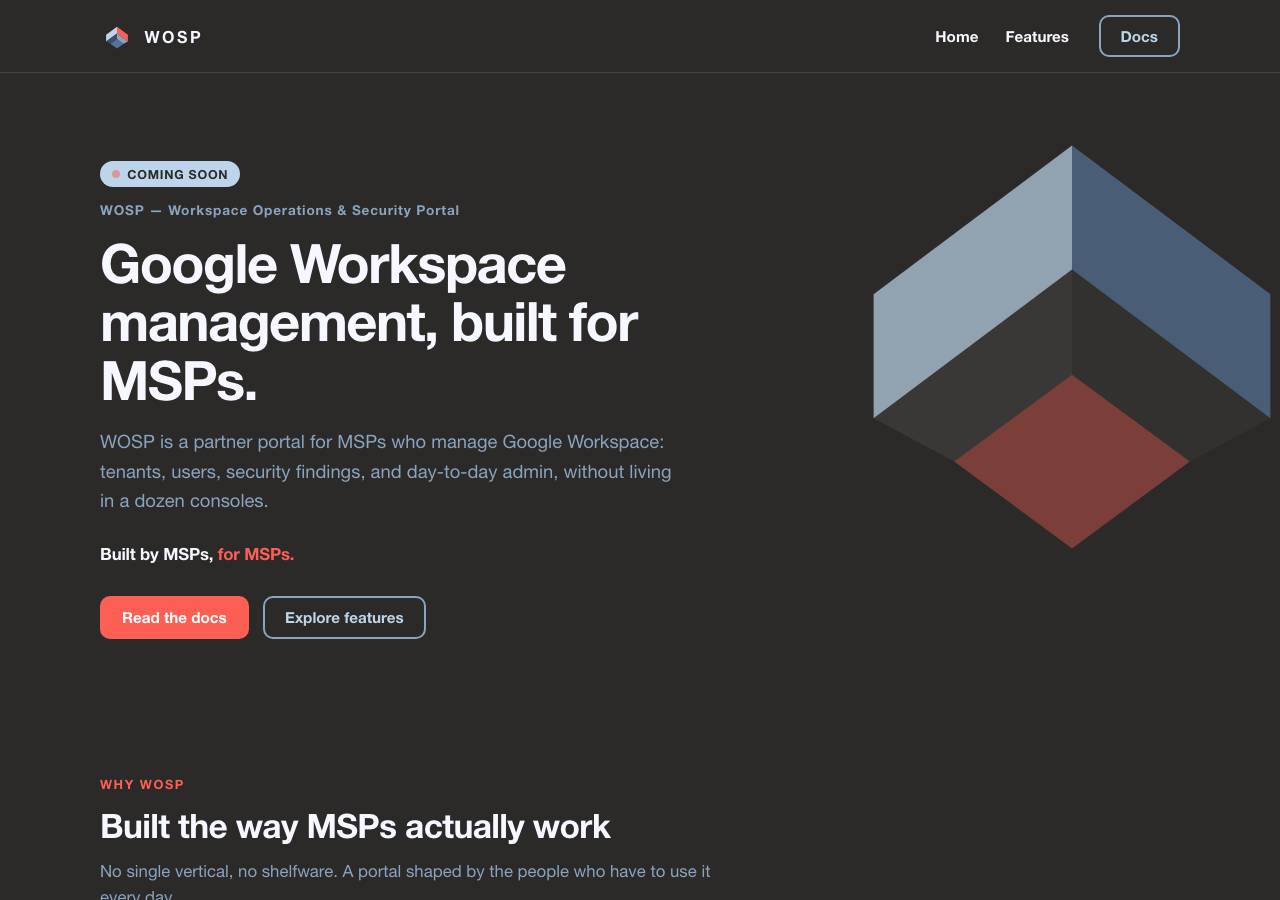Open the Features nav link
The image size is (1280, 900).
(x=1037, y=37)
